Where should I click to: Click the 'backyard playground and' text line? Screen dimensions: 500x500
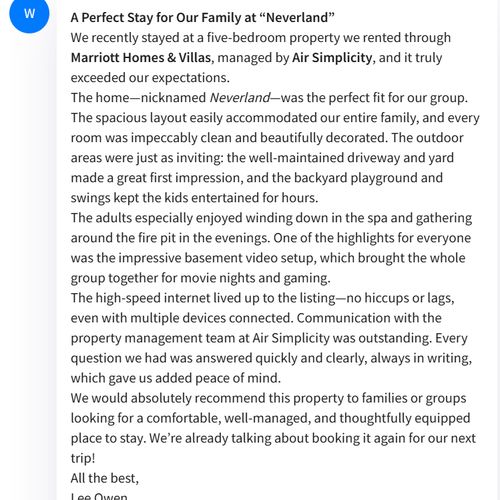257,178
